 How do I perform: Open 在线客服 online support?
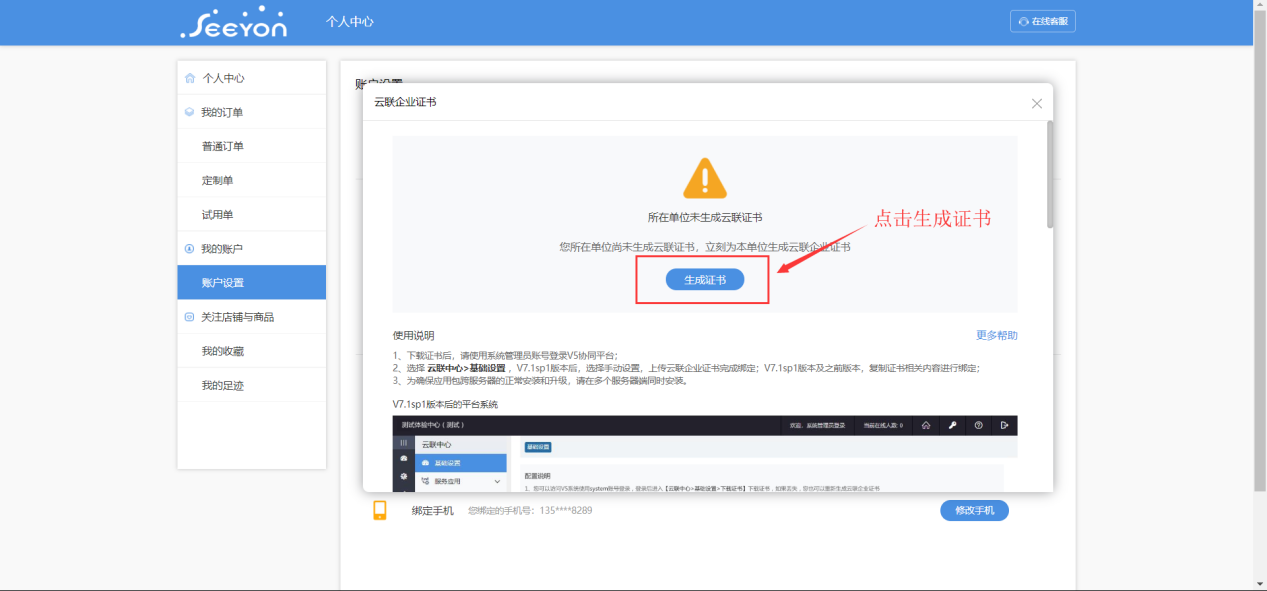1043,21
